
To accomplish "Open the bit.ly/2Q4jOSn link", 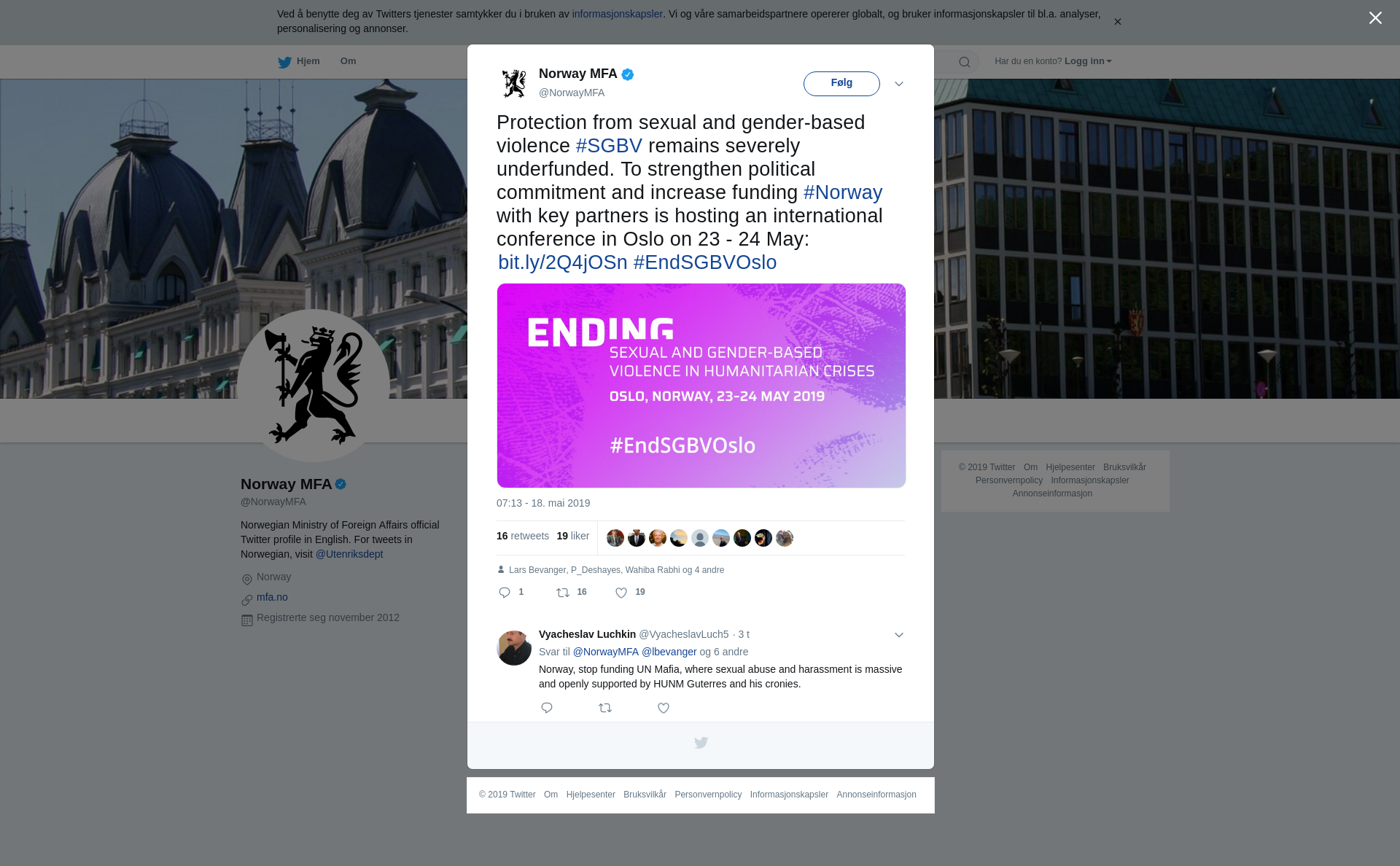I will [x=563, y=262].
